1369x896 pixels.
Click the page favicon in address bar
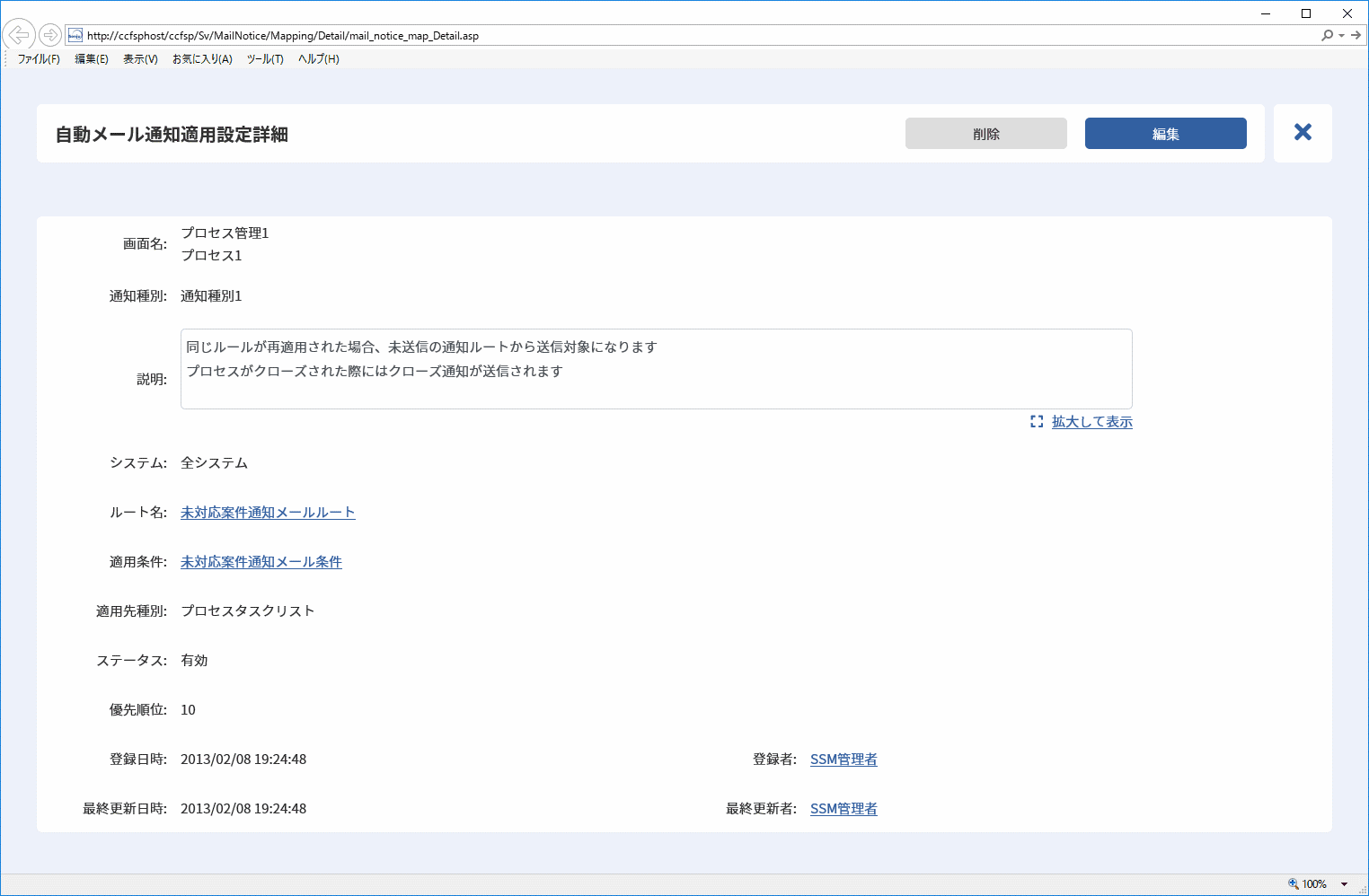pos(75,35)
